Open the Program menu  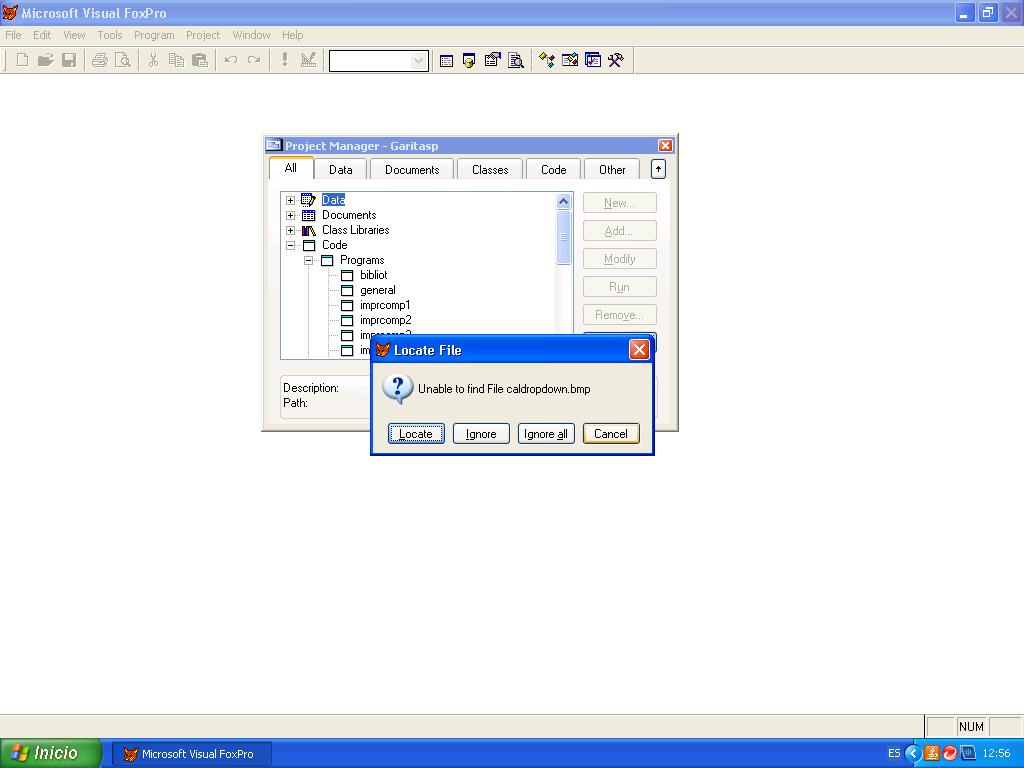coord(154,35)
